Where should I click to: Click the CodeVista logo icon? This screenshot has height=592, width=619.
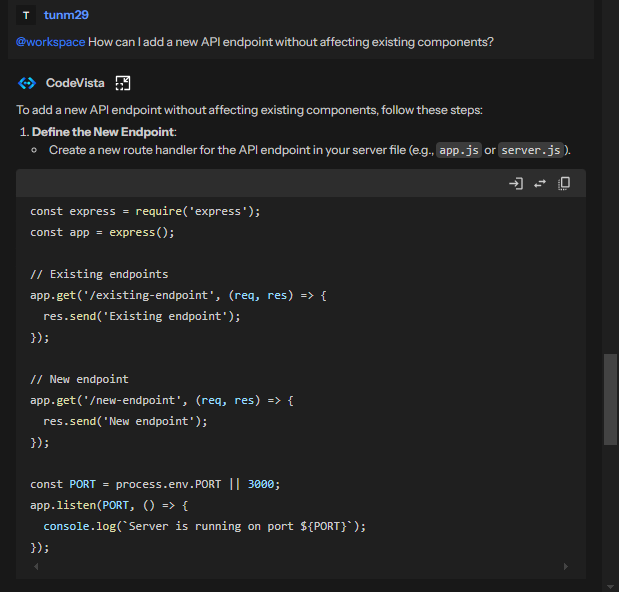point(27,83)
